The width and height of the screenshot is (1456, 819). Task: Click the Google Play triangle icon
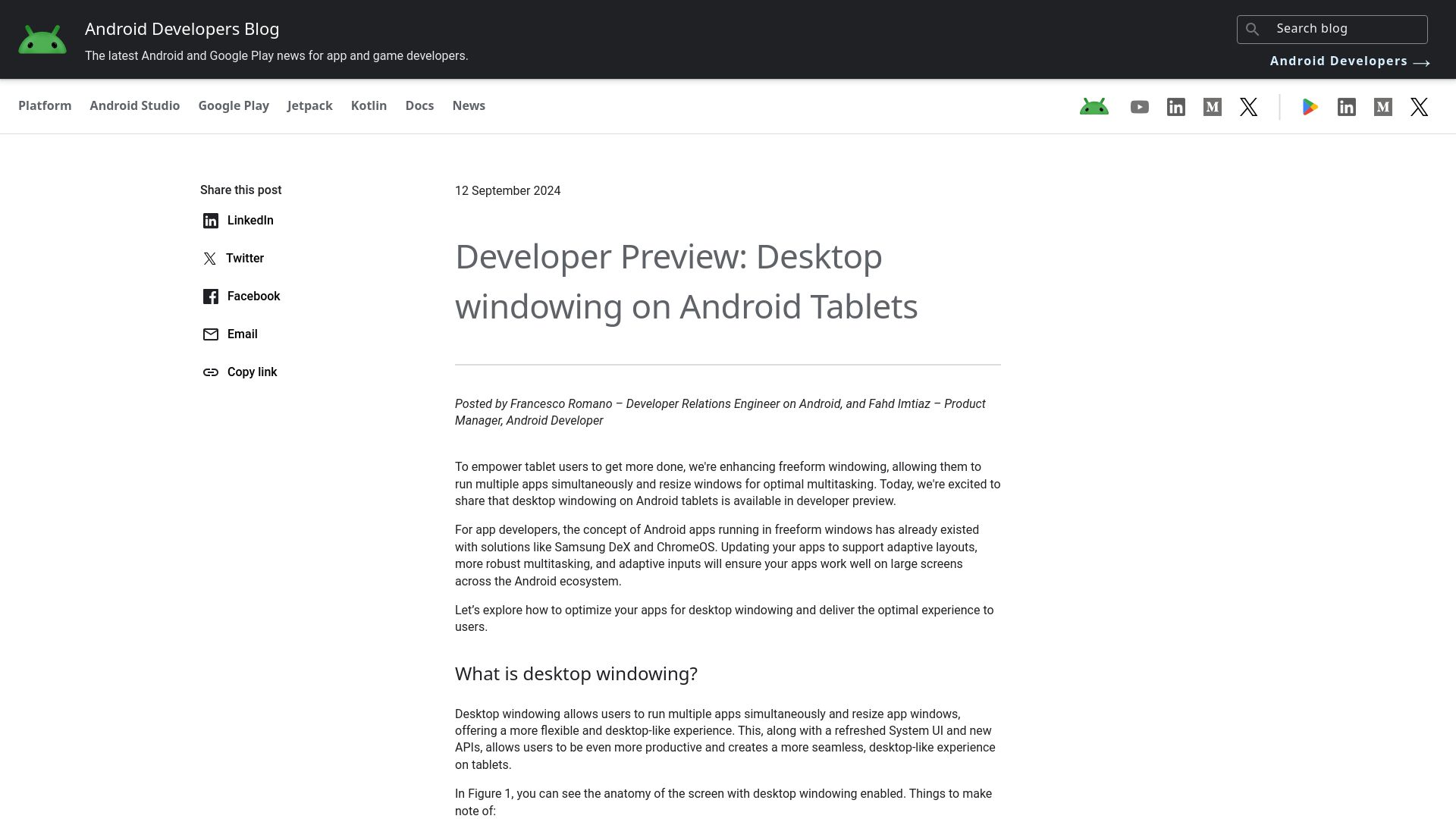(x=1310, y=107)
